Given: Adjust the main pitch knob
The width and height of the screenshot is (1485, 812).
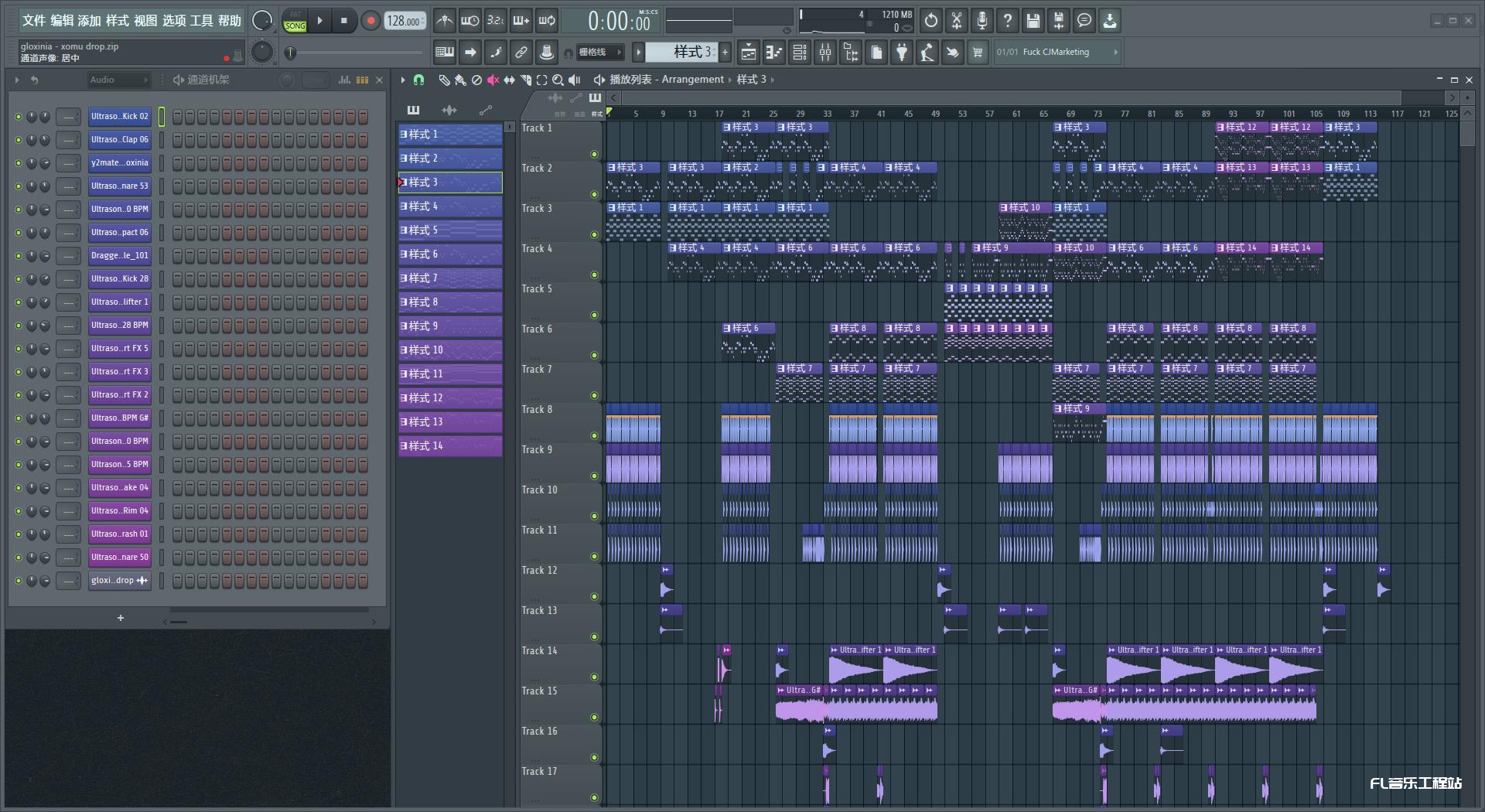Looking at the screenshot, I should 262,52.
